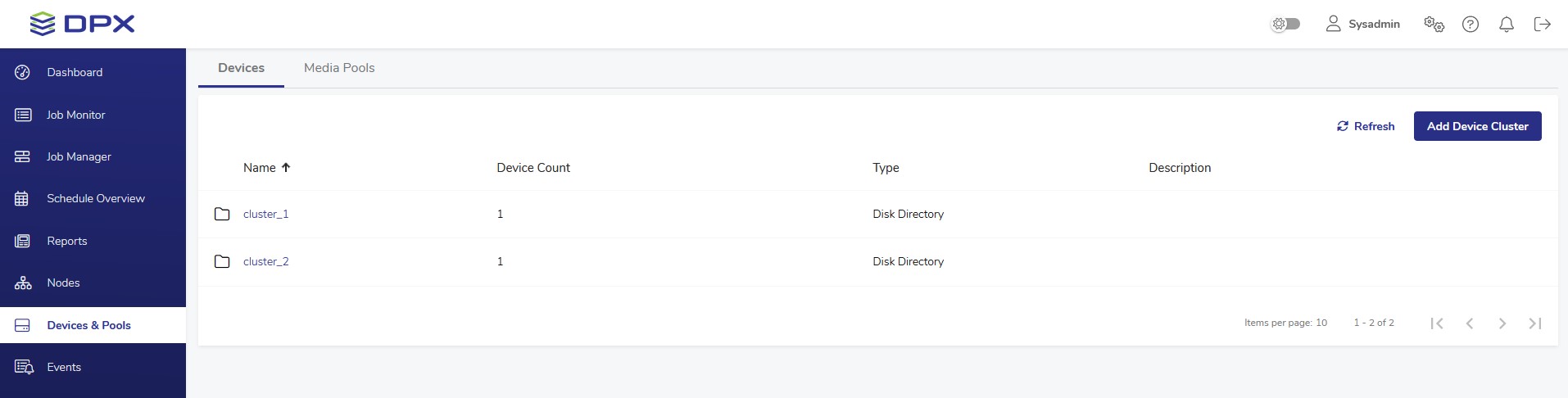Click the Refresh button
This screenshot has height=398, width=1568.
pos(1366,126)
